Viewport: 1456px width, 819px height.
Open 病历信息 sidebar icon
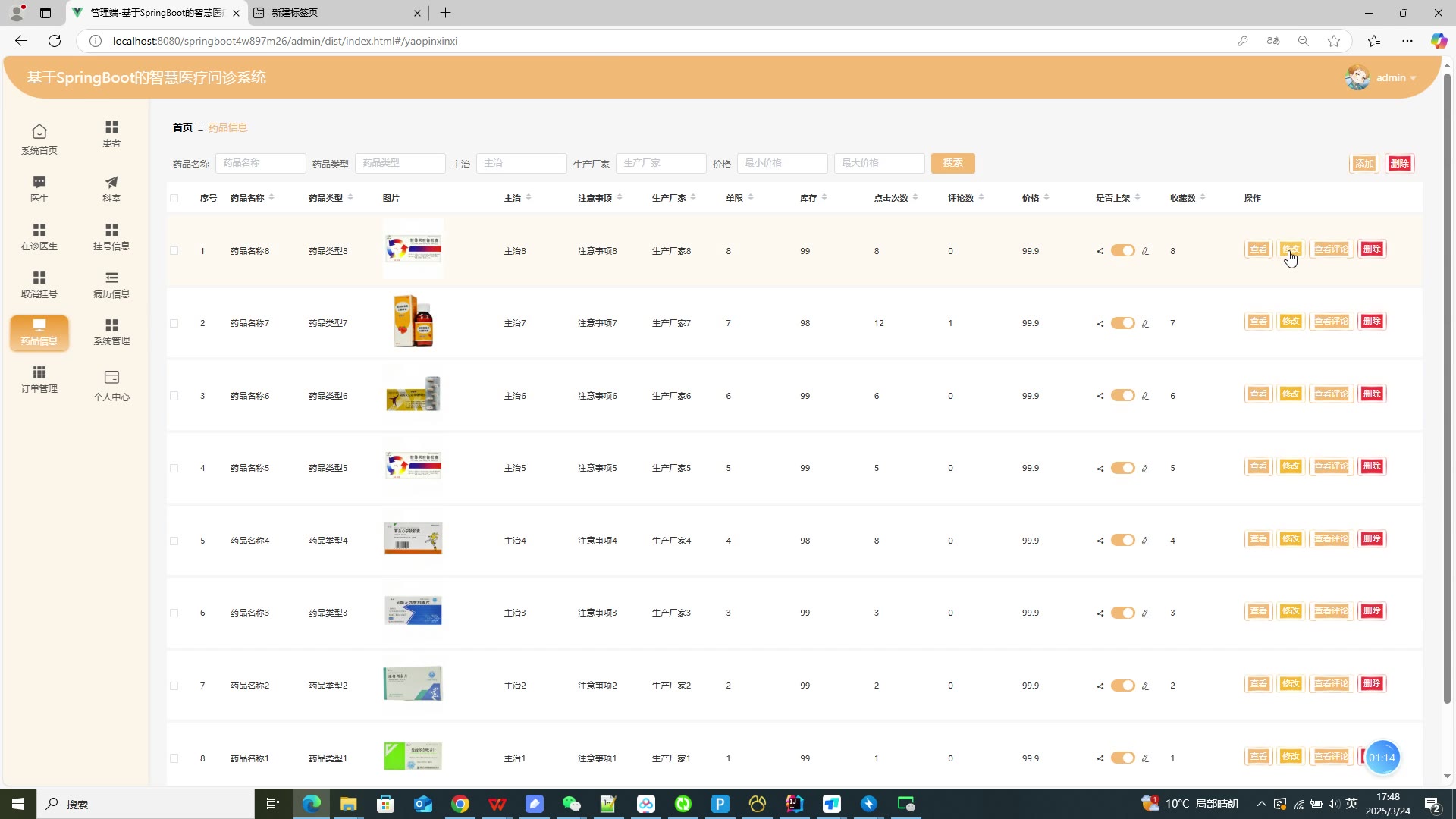pos(111,284)
